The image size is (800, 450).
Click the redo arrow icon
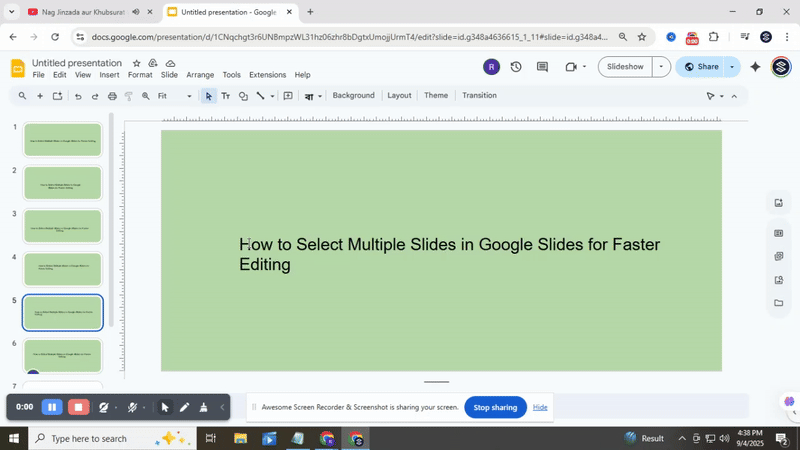pos(95,96)
